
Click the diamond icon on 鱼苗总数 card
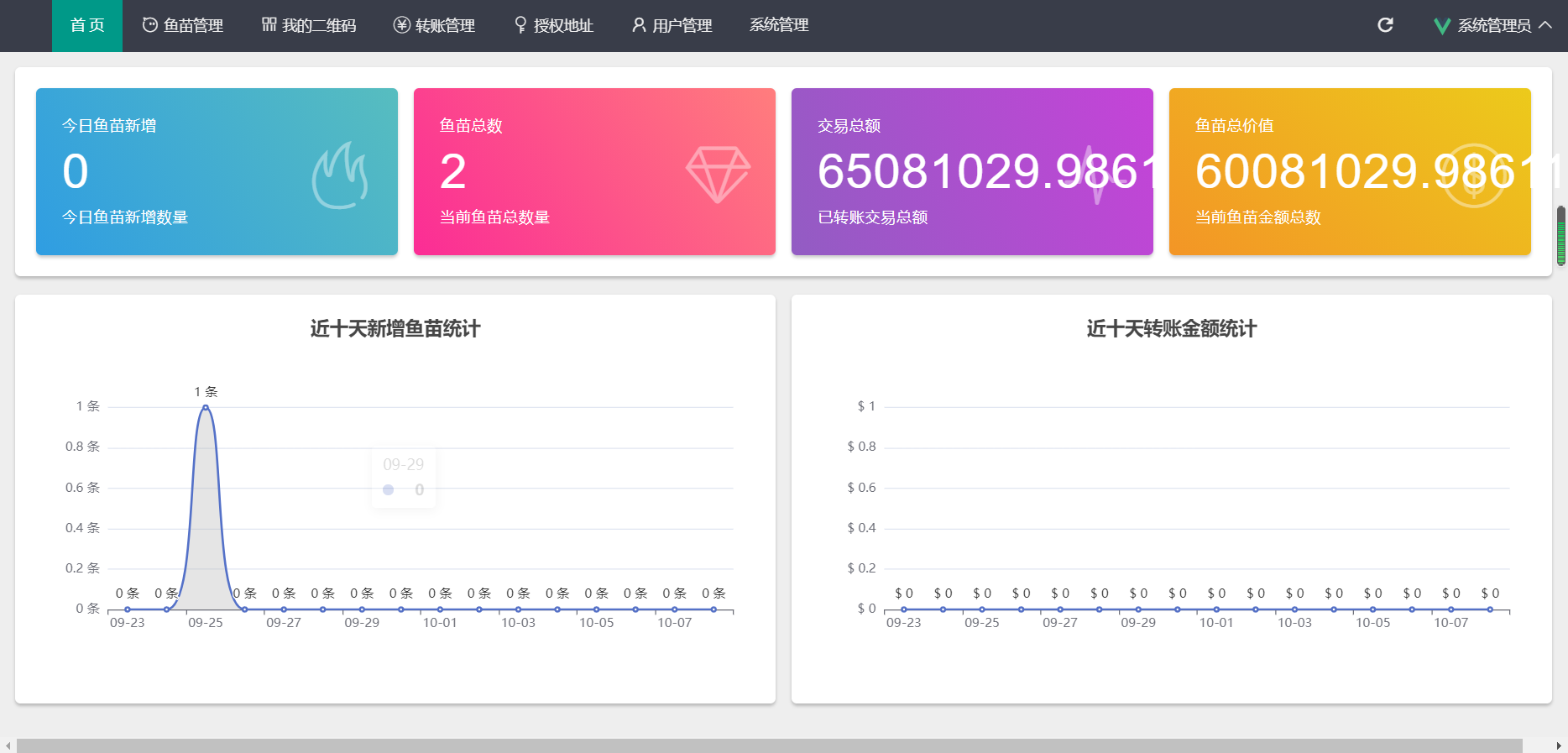(718, 175)
